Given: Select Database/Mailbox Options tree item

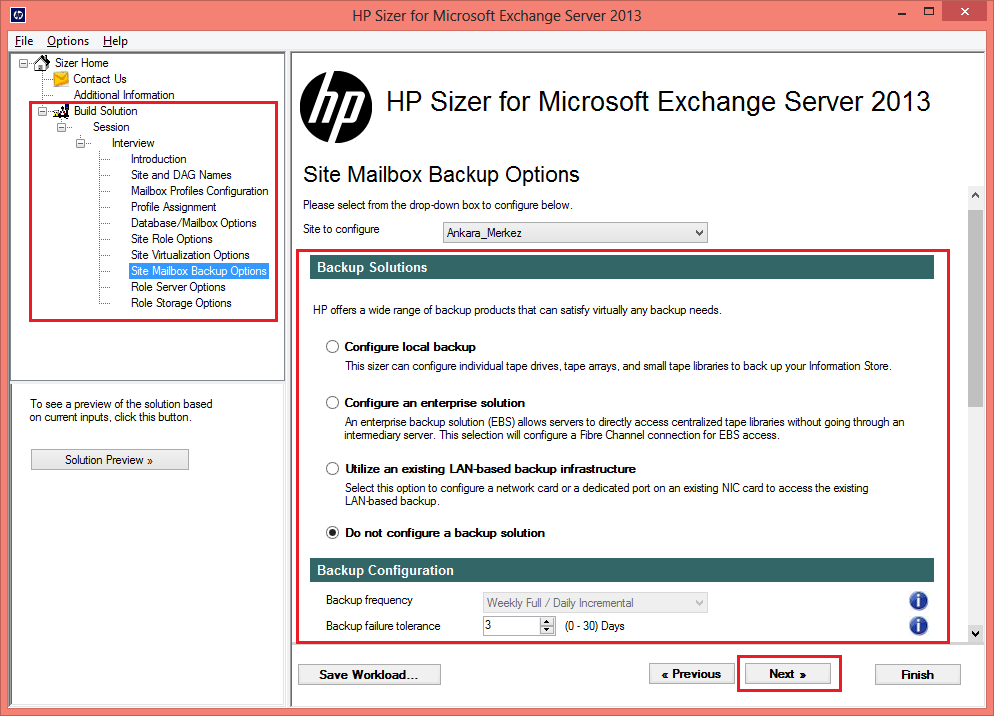Looking at the screenshot, I should 194,223.
